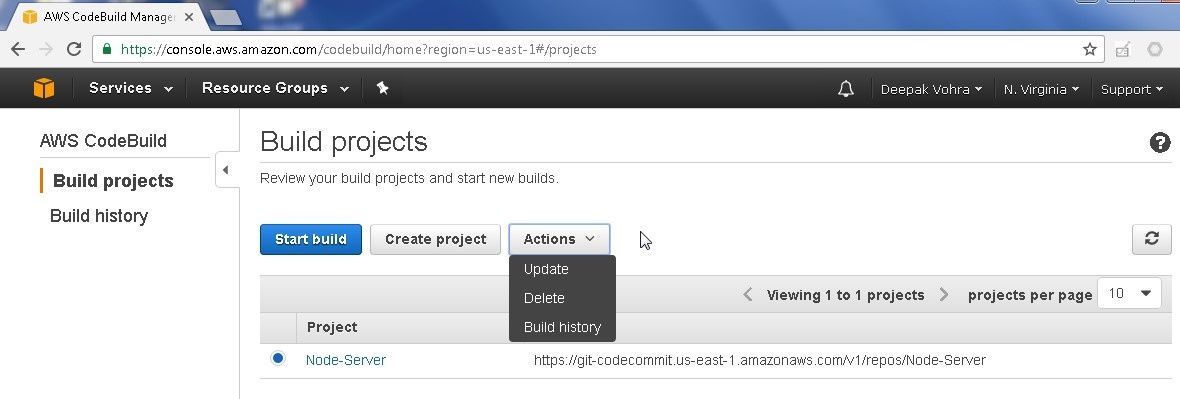1180x399 pixels.
Task: Collapse the left navigation panel arrow
Action: [225, 171]
